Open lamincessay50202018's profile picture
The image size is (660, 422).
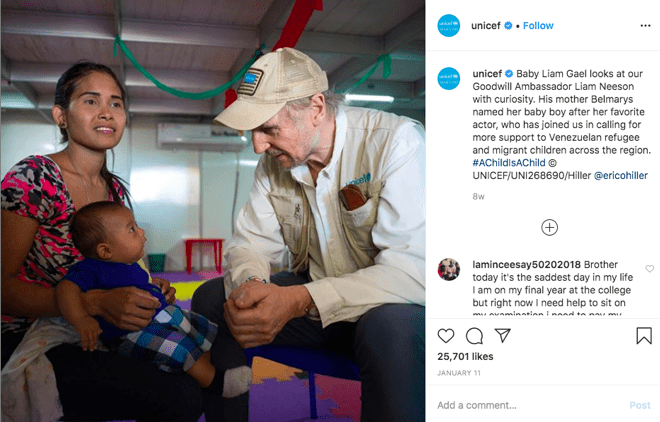pos(449,269)
